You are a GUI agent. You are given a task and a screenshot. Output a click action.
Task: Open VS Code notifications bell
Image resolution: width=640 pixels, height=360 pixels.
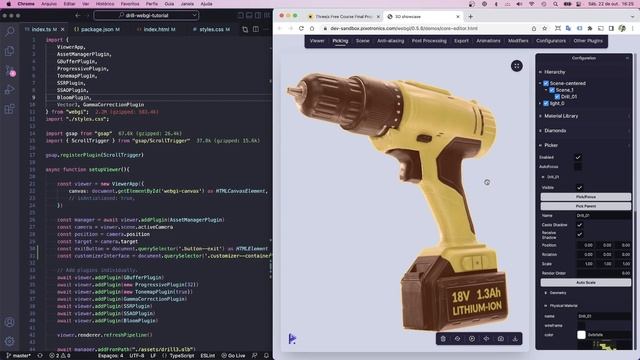point(266,356)
